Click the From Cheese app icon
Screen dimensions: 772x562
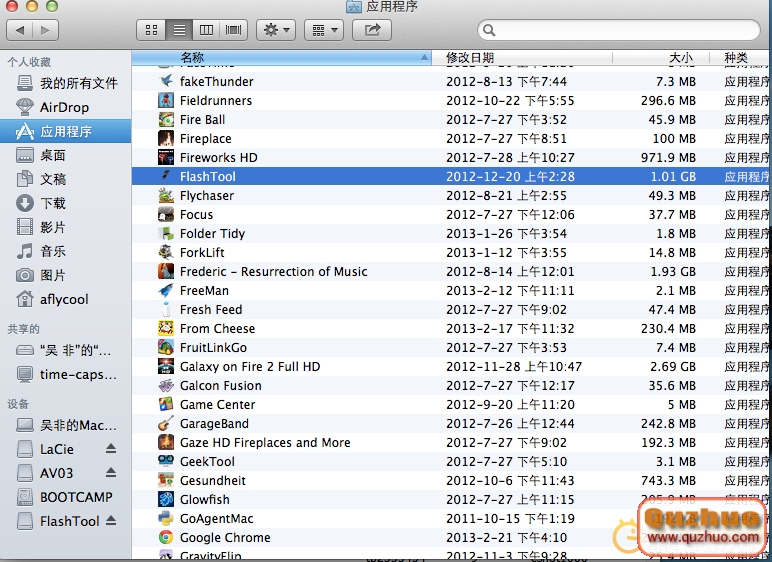point(166,328)
